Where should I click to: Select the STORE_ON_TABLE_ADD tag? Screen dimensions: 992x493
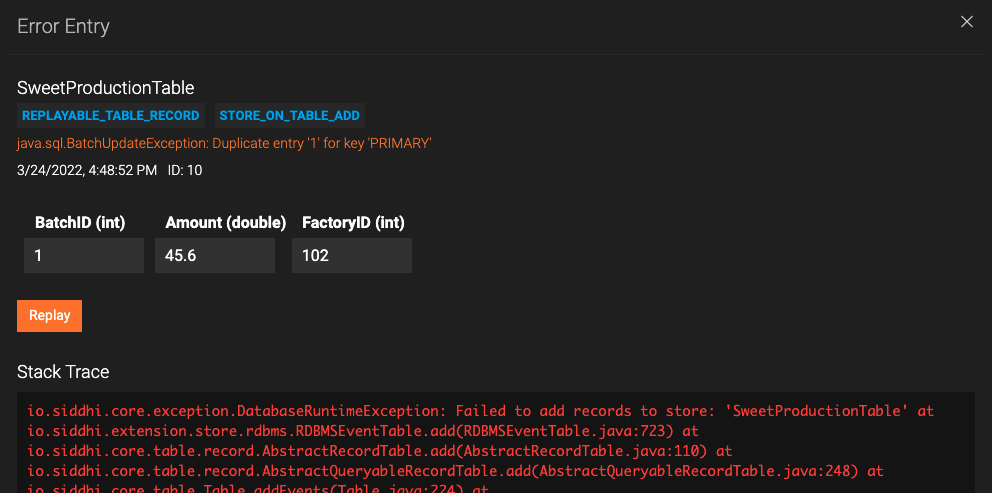click(x=290, y=116)
